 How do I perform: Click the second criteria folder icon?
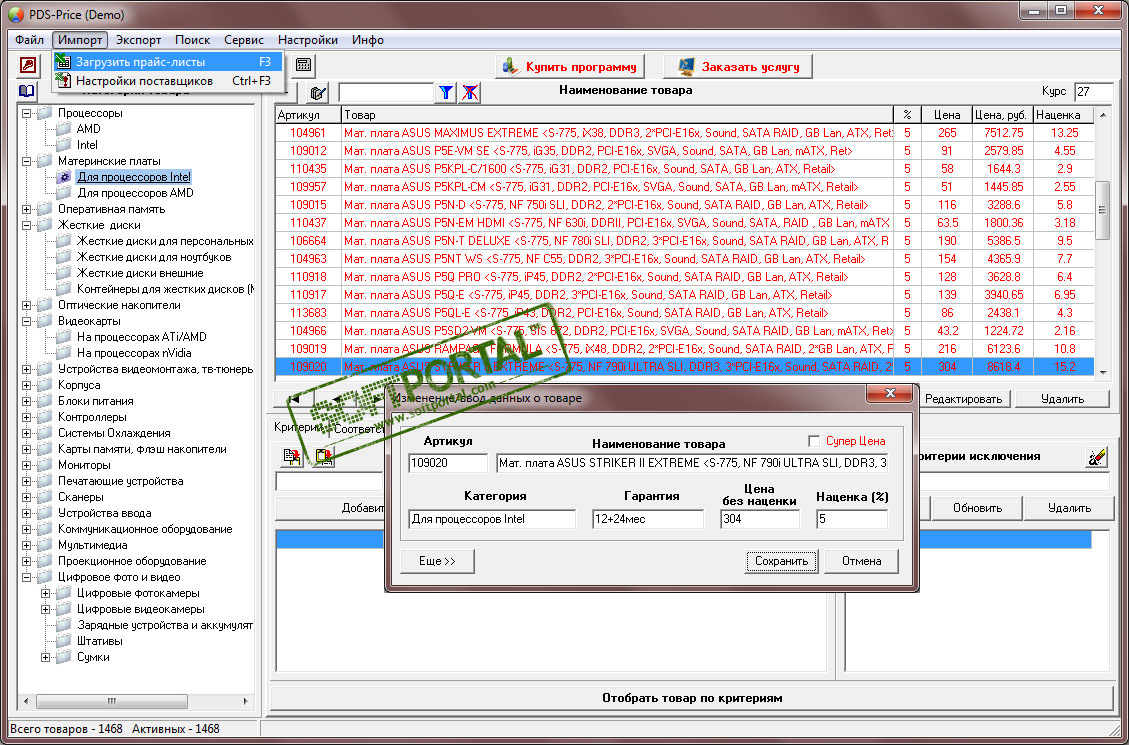click(324, 457)
